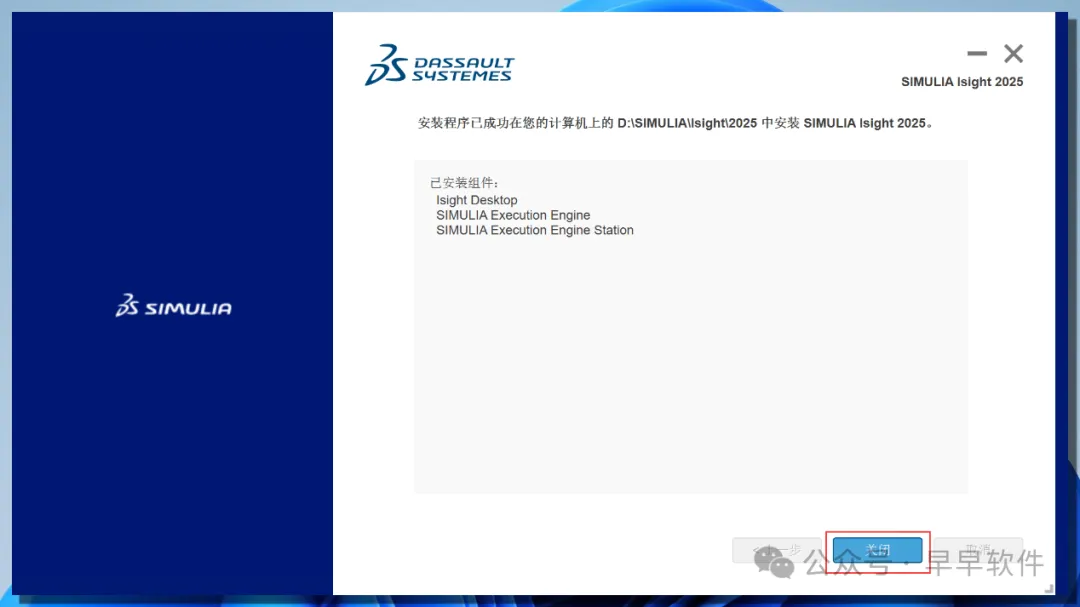Click the SIMULIA logo on blue panel
Image resolution: width=1080 pixels, height=607 pixels.
[174, 305]
